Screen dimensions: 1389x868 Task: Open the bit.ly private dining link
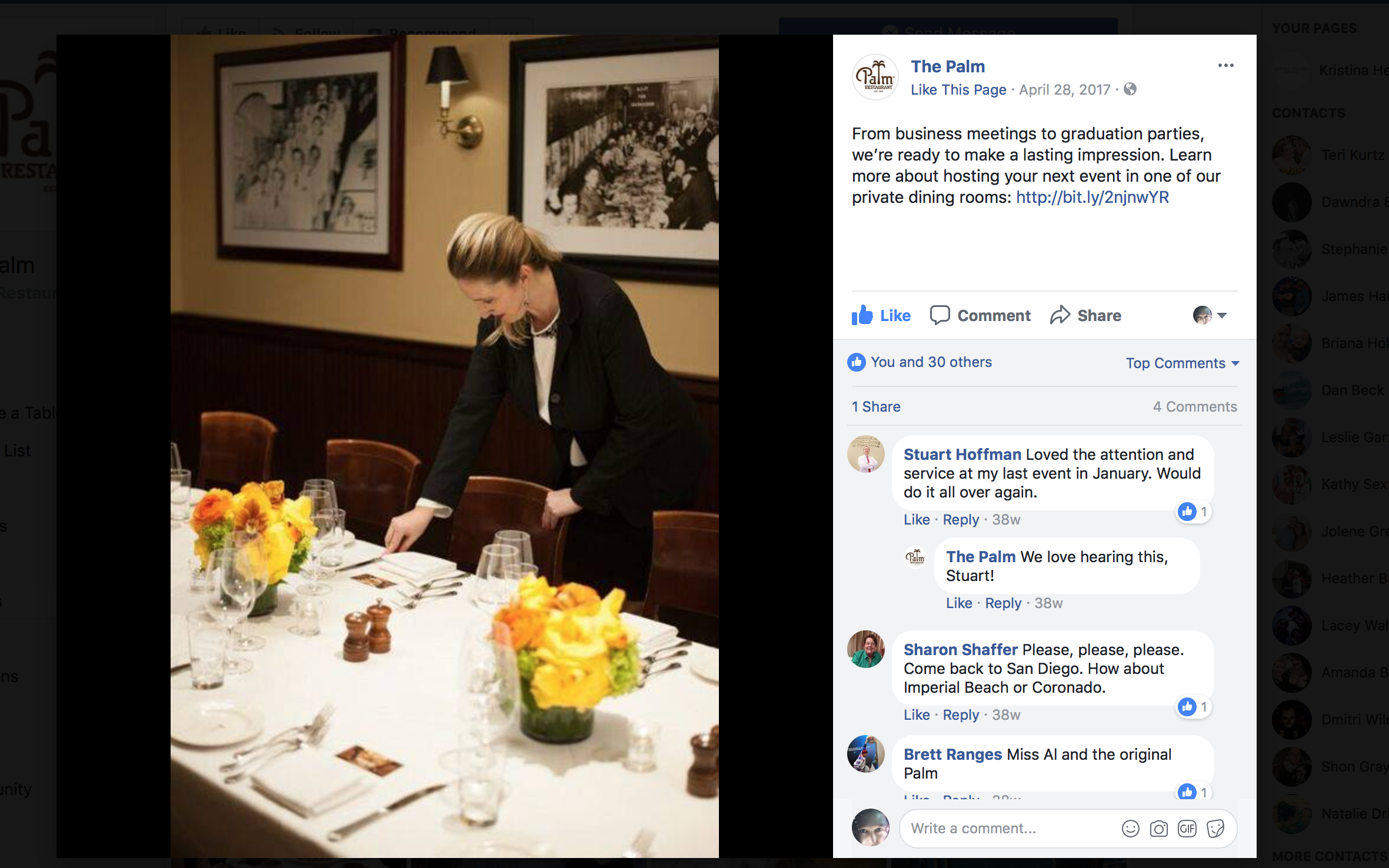(1092, 198)
